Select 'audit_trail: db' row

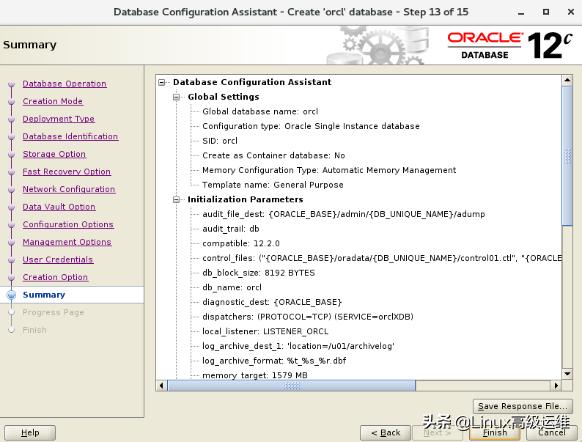[231, 229]
